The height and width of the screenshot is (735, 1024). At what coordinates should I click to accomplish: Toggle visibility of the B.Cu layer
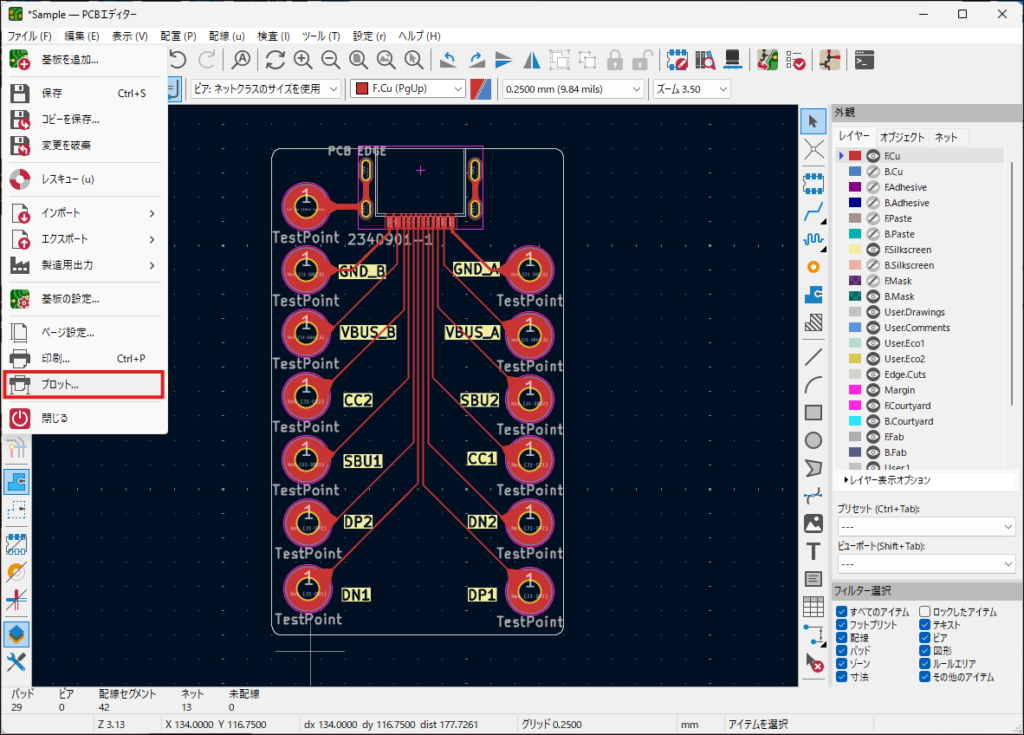click(x=872, y=172)
